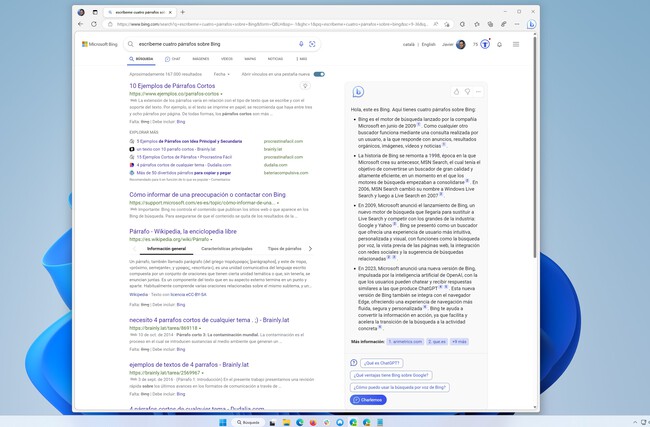Dislike the Bing chat answer with thumbs down
This screenshot has height=427, width=650.
[x=468, y=91]
